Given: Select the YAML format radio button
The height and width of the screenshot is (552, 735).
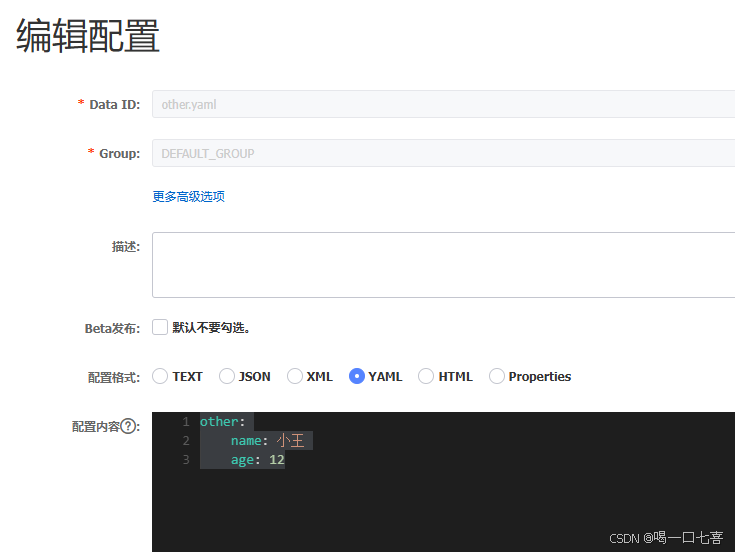Looking at the screenshot, I should 357,376.
